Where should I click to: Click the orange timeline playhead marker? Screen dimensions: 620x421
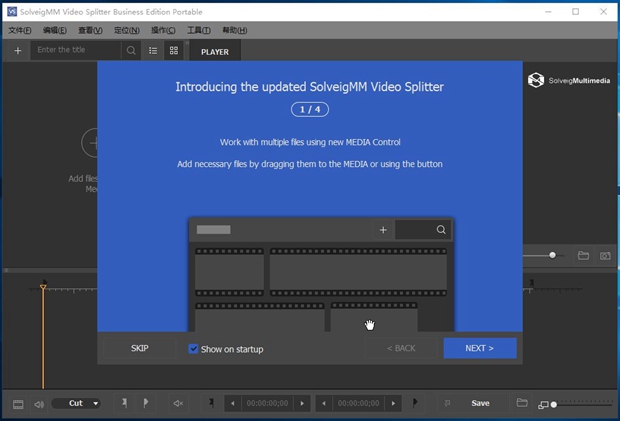(43, 287)
